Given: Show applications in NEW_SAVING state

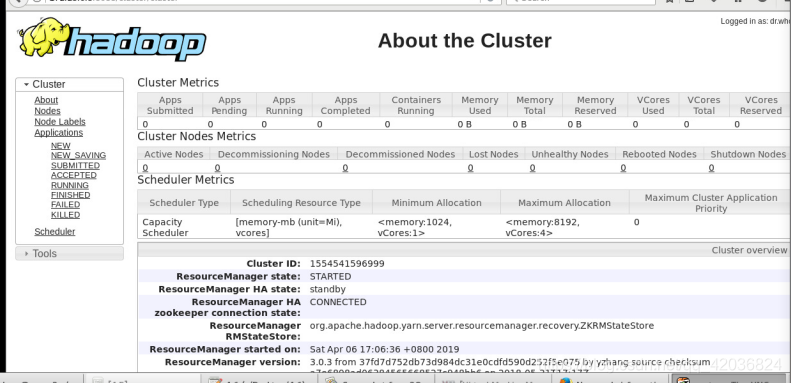Looking at the screenshot, I should [78, 155].
